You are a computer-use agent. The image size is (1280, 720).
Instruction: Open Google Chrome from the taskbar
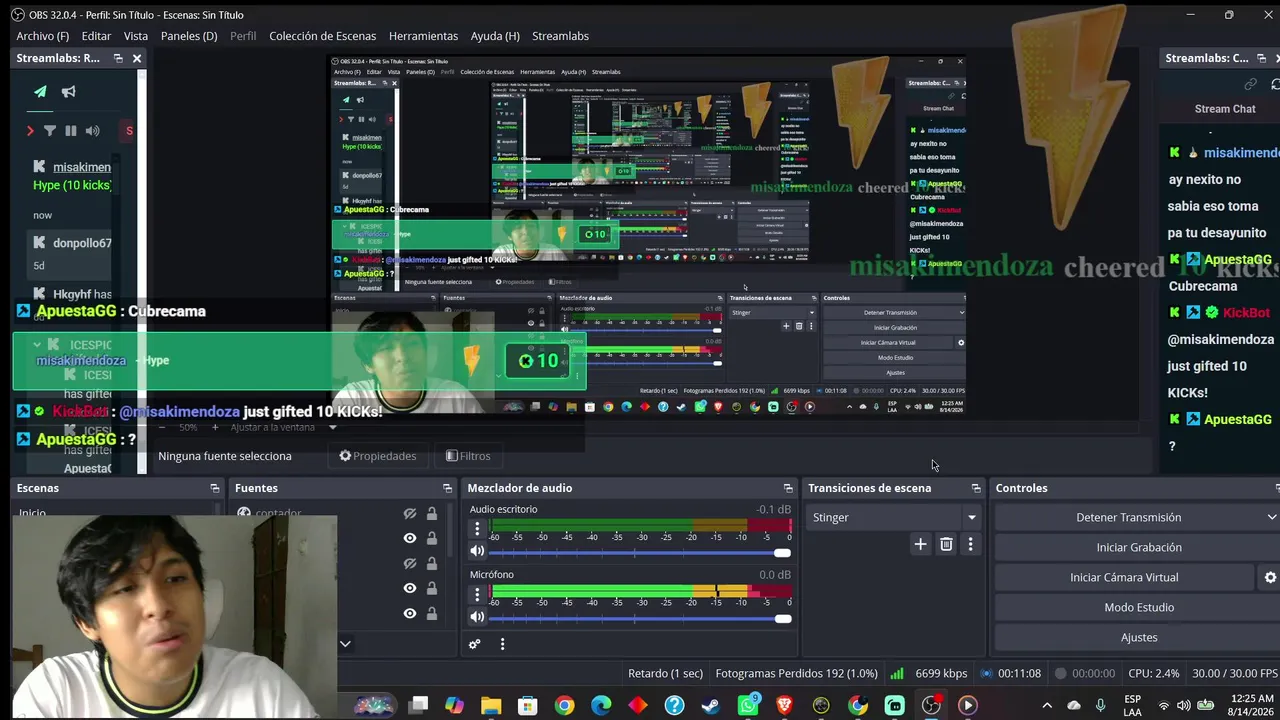(x=564, y=705)
